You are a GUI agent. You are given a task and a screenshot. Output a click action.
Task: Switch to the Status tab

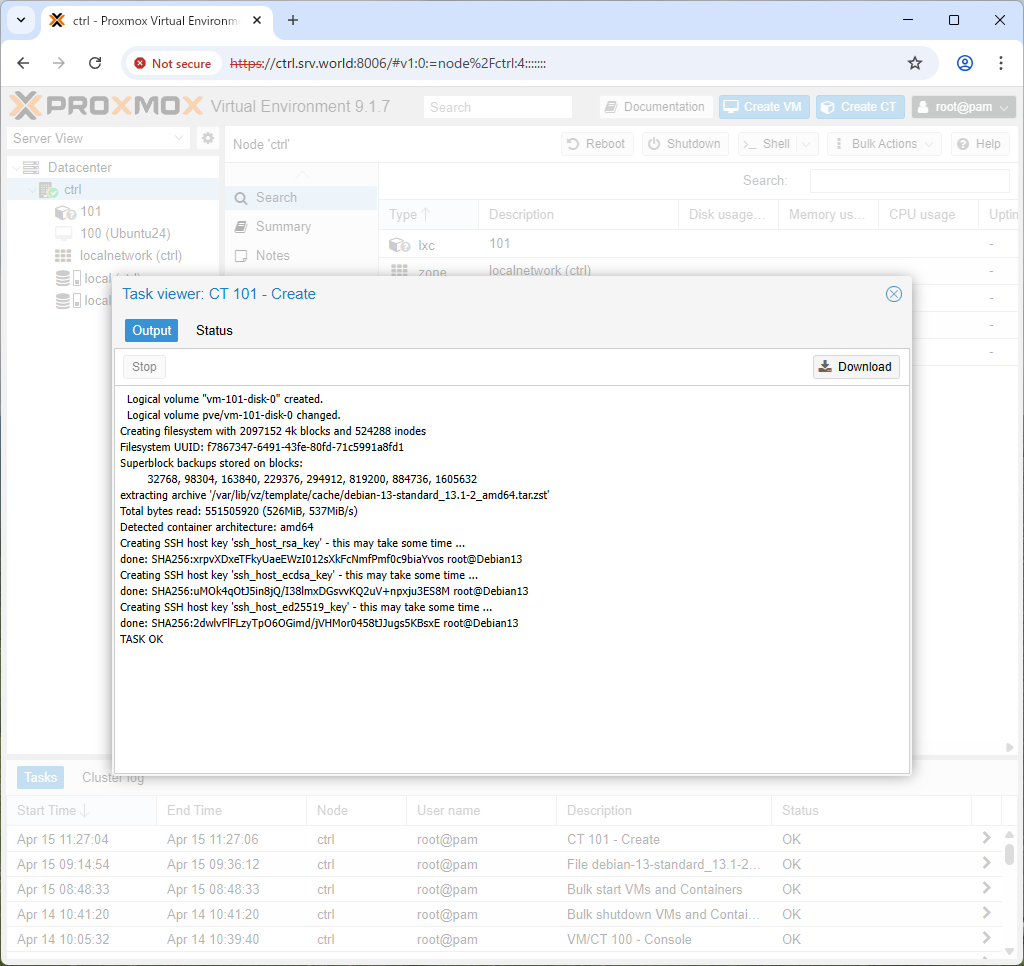click(214, 330)
